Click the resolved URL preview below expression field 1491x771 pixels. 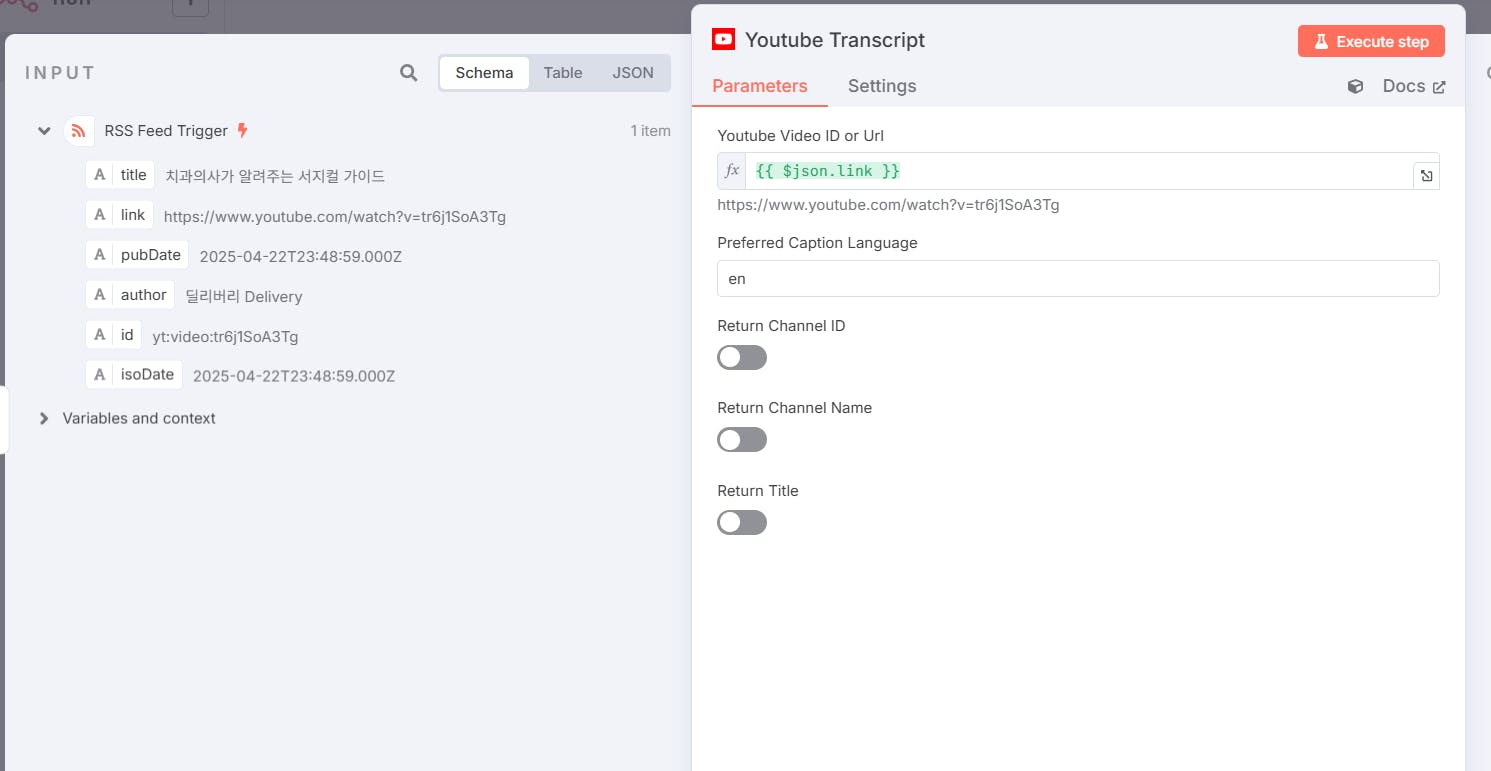point(888,205)
